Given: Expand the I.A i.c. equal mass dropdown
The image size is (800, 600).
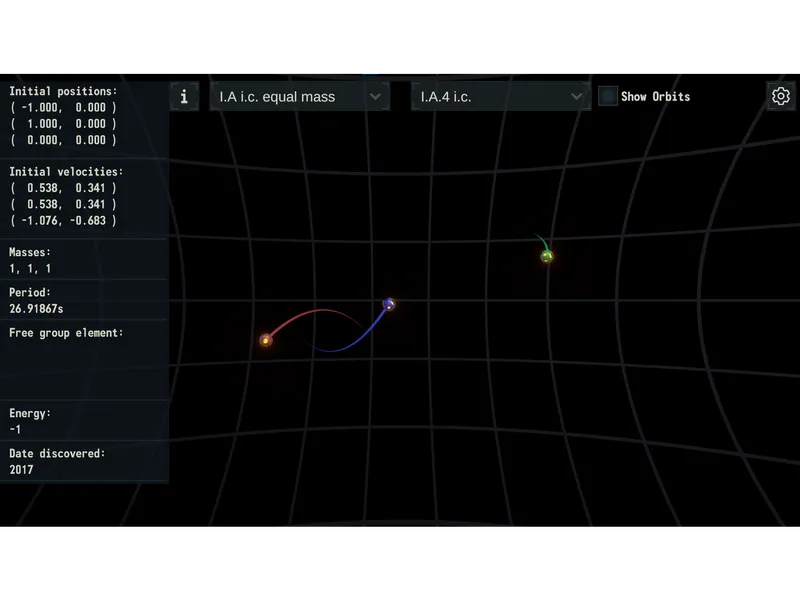Looking at the screenshot, I should coord(300,96).
